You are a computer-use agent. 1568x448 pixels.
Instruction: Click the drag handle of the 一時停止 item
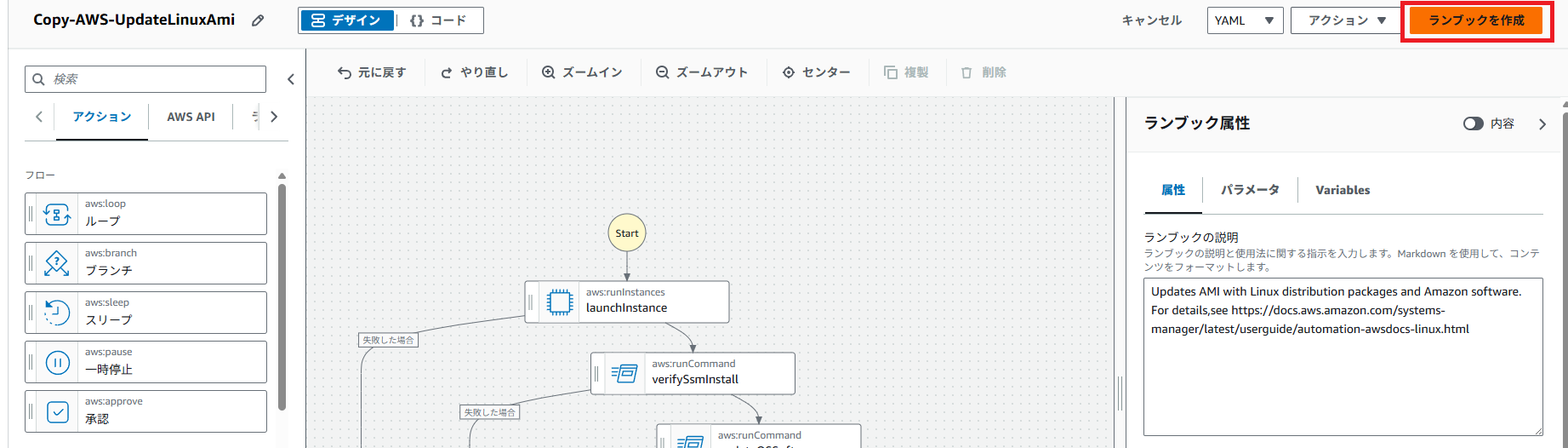tap(31, 363)
